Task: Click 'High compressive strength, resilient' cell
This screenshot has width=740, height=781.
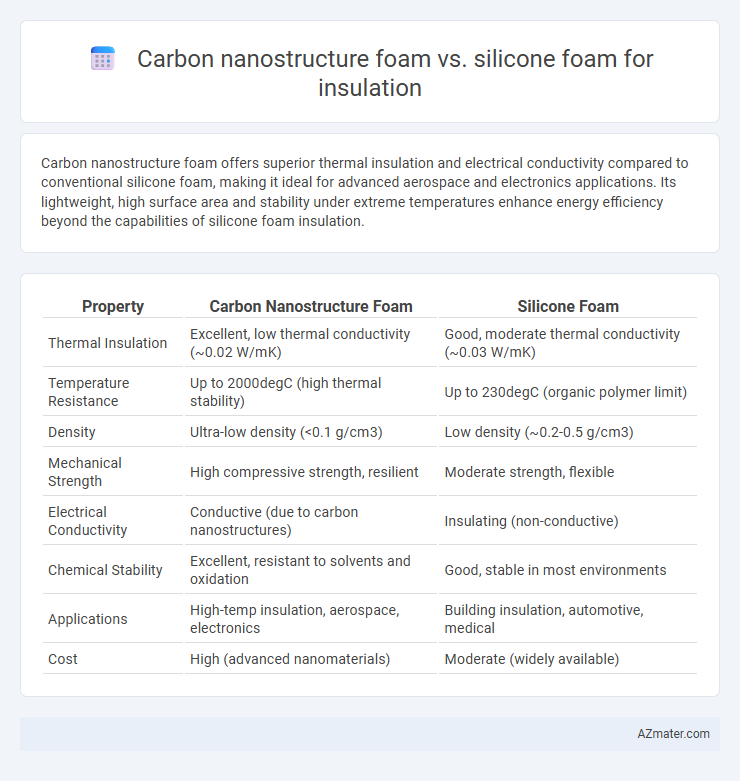Action: tap(311, 472)
